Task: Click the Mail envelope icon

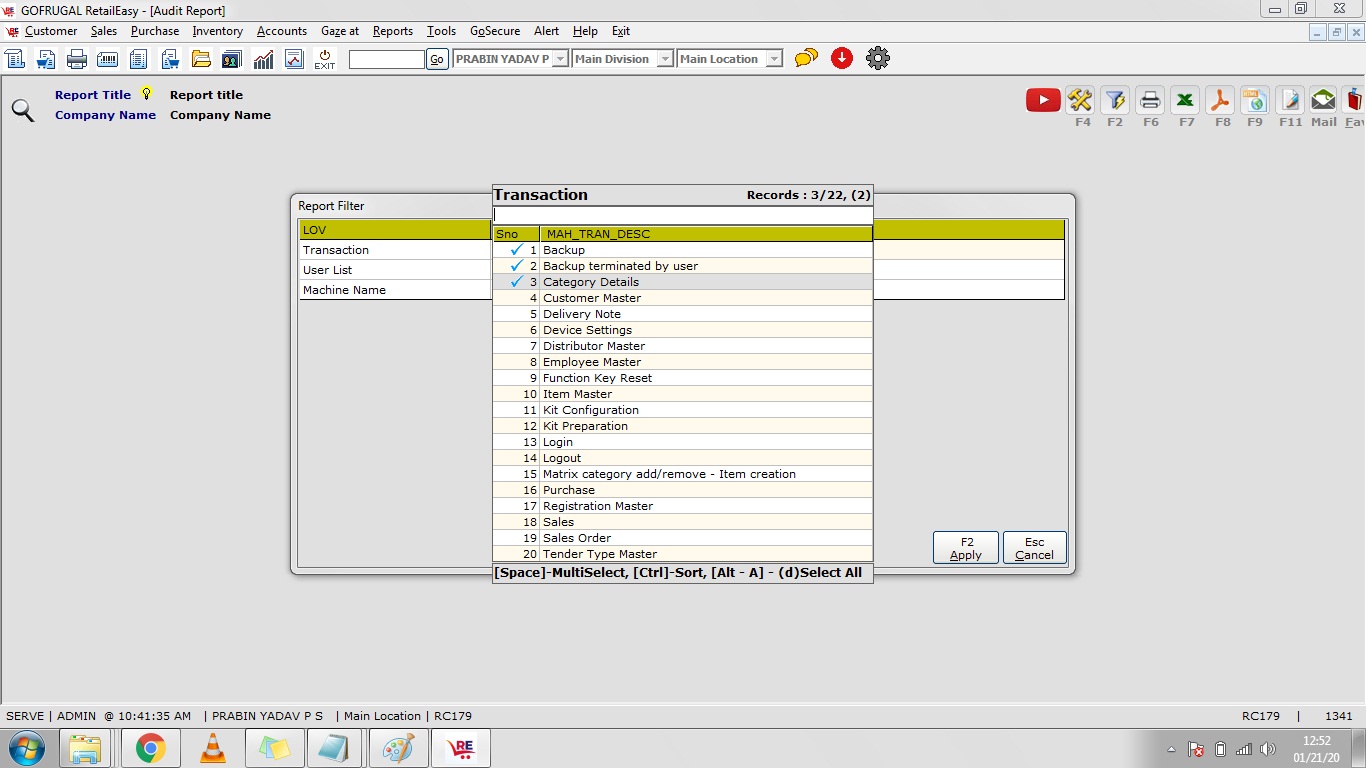Action: tap(1323, 100)
